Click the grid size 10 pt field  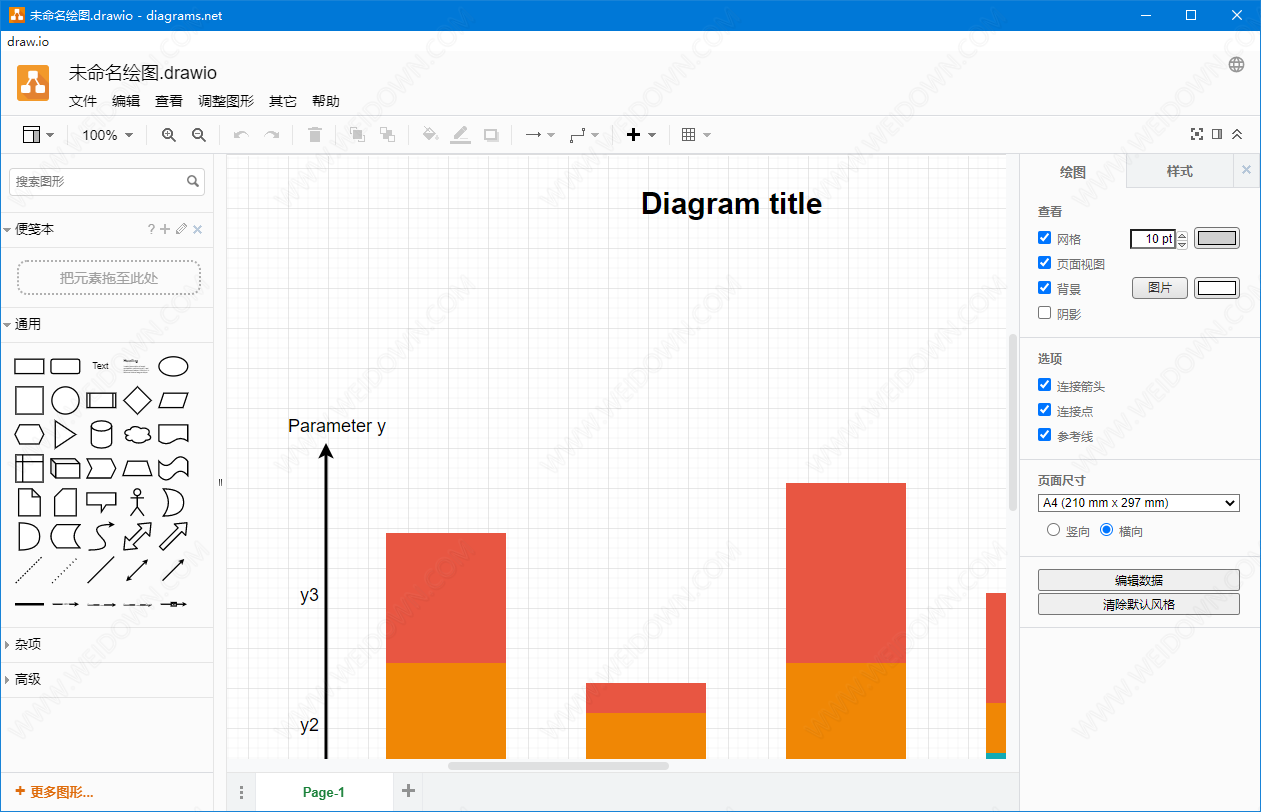point(1153,239)
